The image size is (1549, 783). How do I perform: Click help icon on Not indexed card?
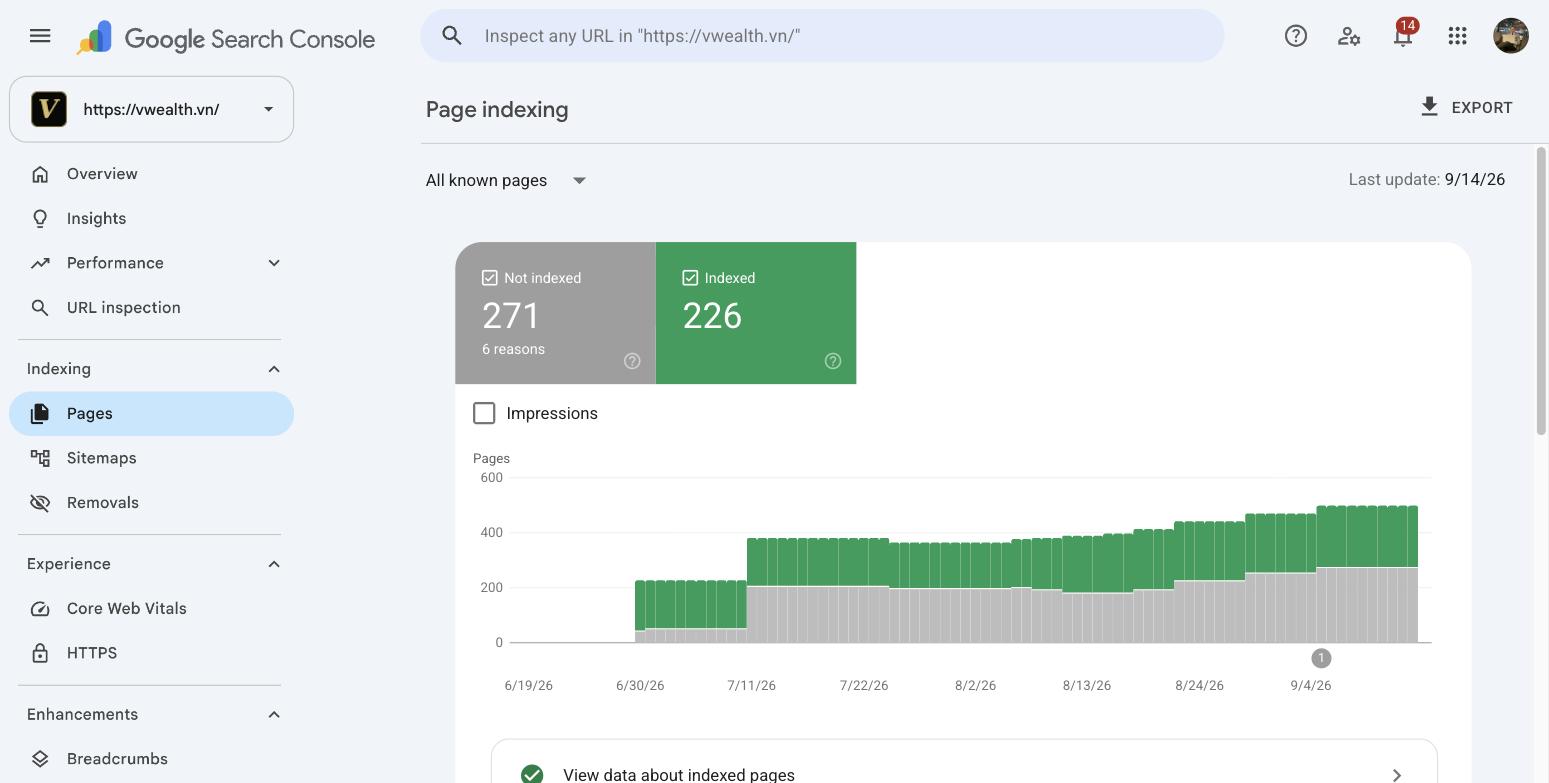click(x=632, y=361)
